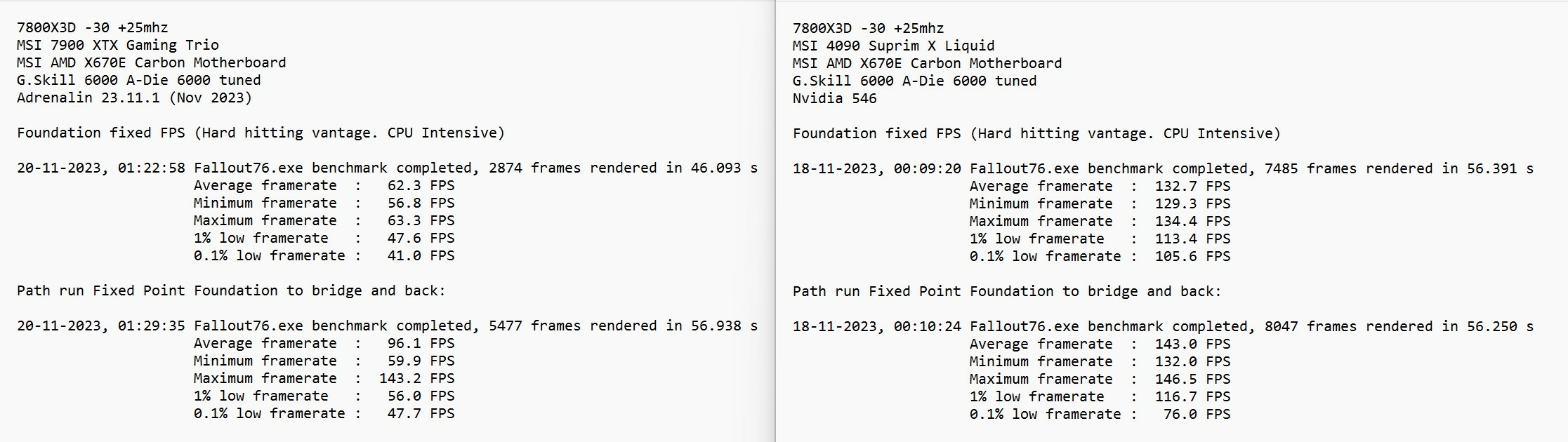The width and height of the screenshot is (1568, 442).
Task: Click the 146.5 FPS maximum framerate value
Action: (1192, 379)
